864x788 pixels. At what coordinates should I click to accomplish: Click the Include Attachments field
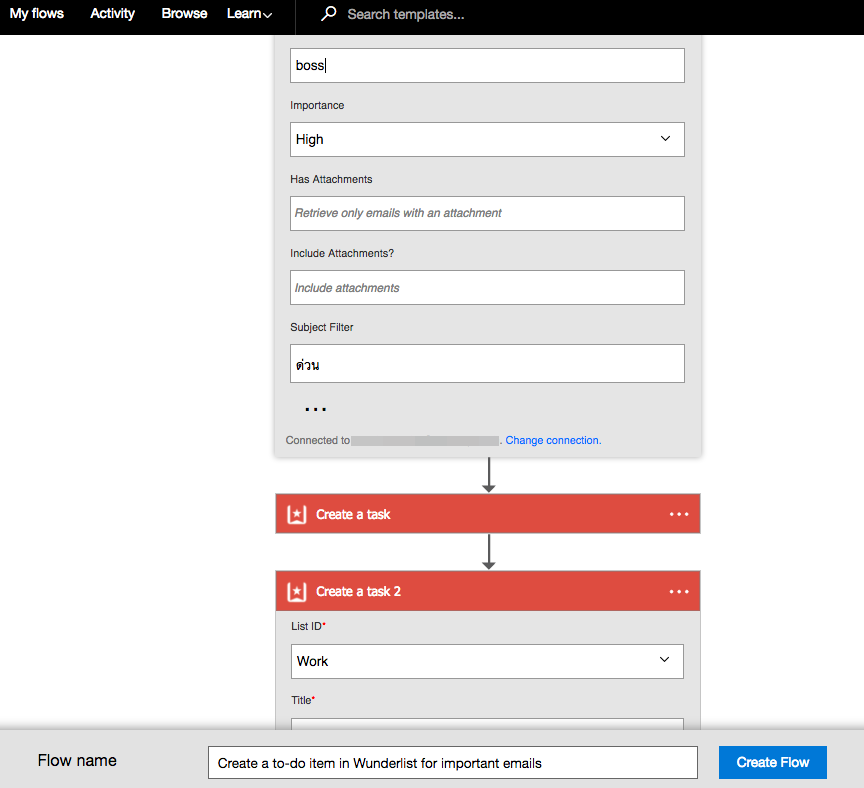[x=487, y=287]
